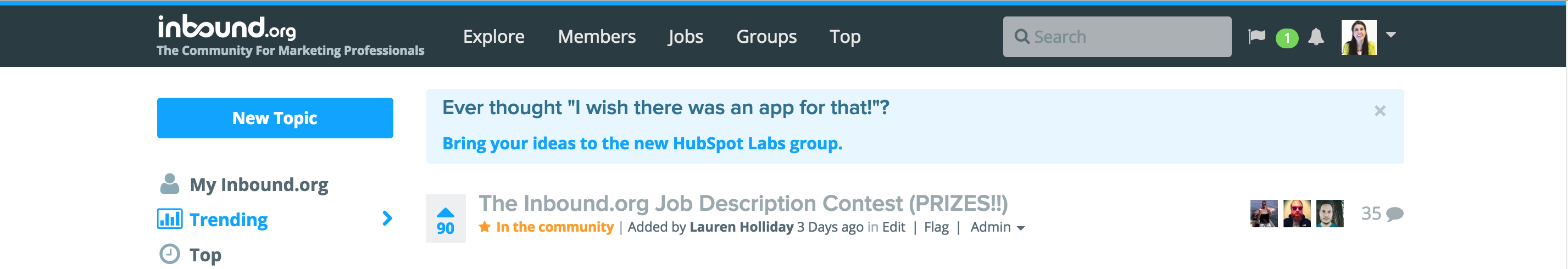The width and height of the screenshot is (1568, 269).
Task: Click the clock icon beside Top in sidebar
Action: coord(169,254)
